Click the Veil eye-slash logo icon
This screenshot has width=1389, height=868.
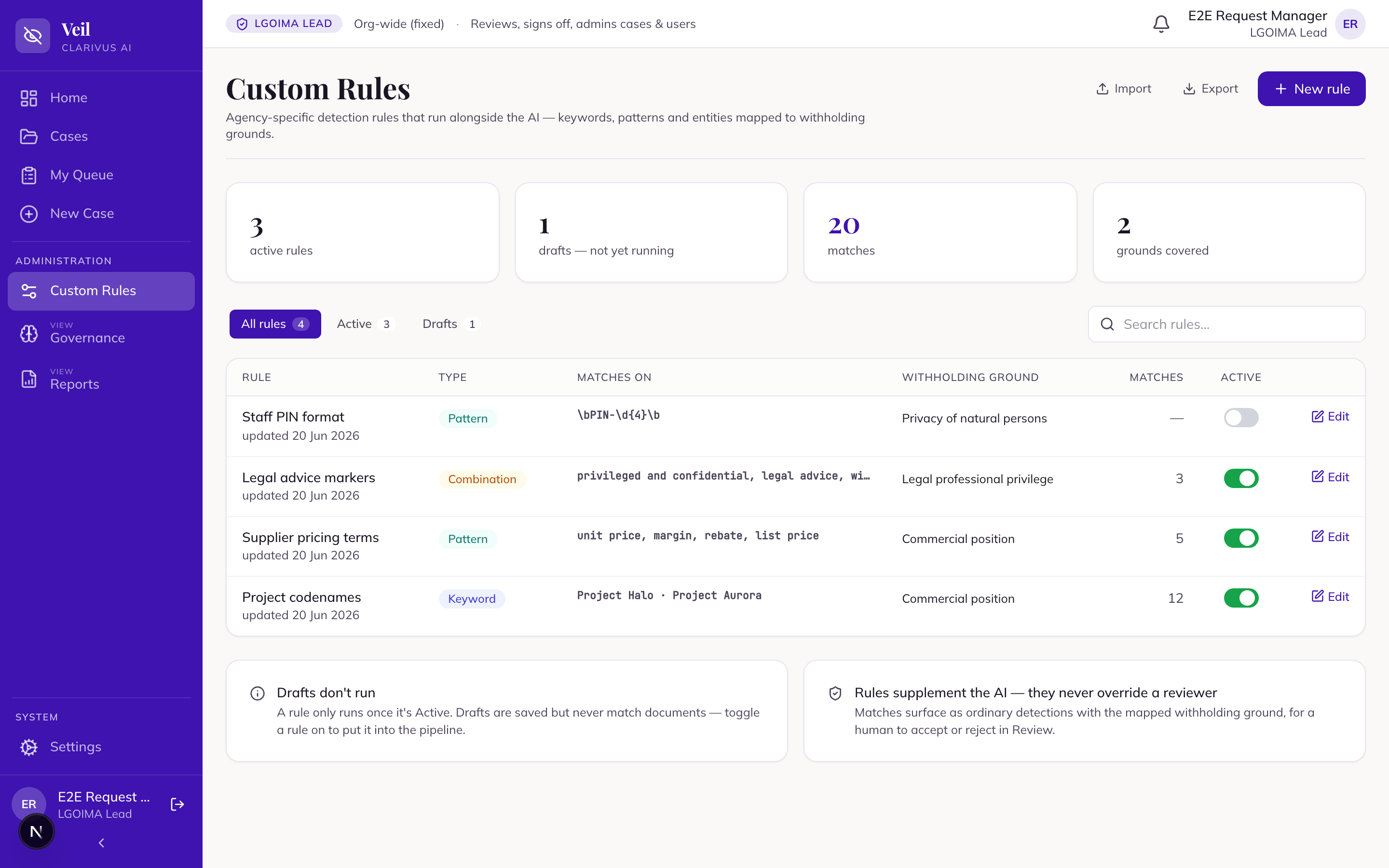tap(33, 36)
